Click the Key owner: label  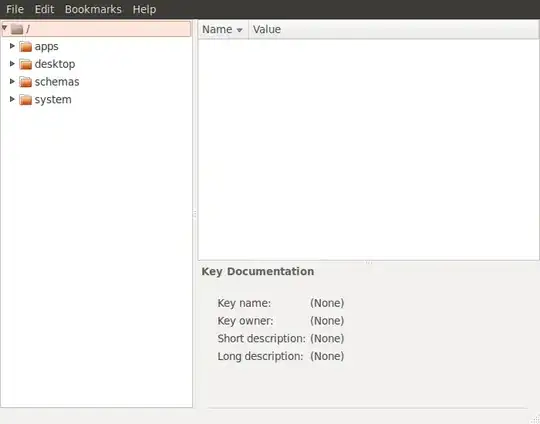pos(245,321)
